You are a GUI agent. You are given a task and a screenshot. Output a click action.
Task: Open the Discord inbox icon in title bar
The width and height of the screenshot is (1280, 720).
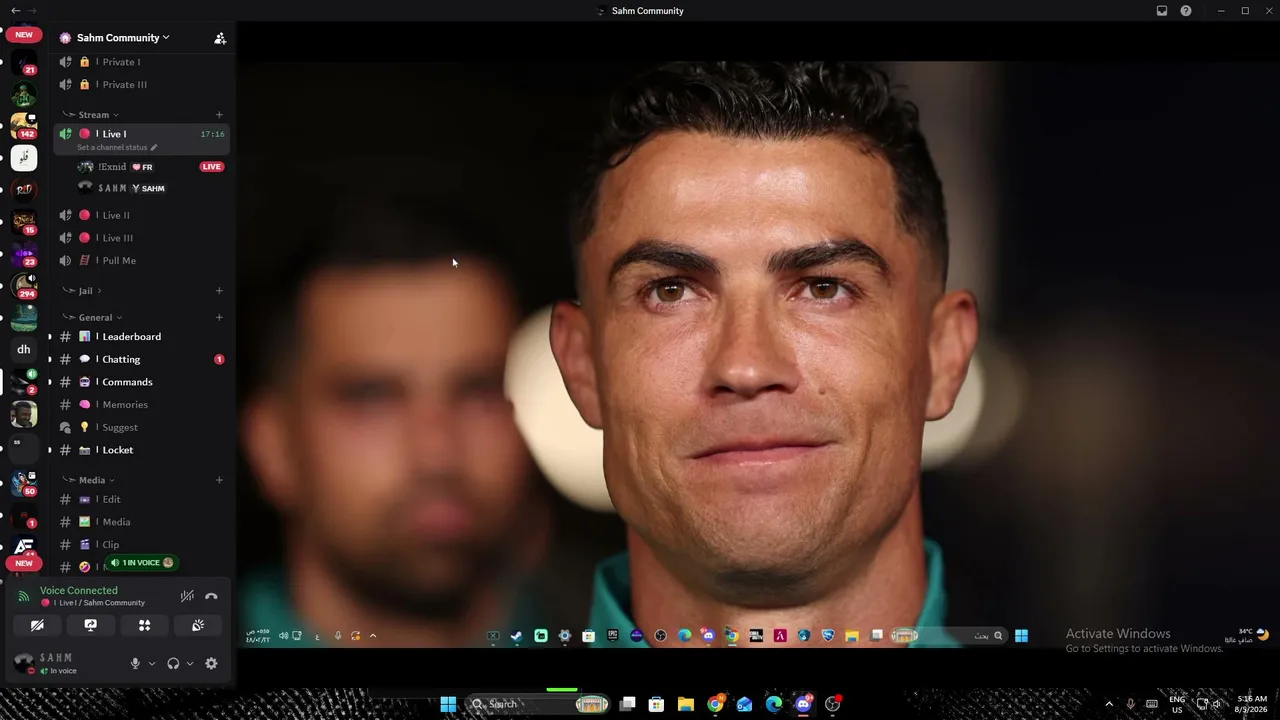point(1162,11)
